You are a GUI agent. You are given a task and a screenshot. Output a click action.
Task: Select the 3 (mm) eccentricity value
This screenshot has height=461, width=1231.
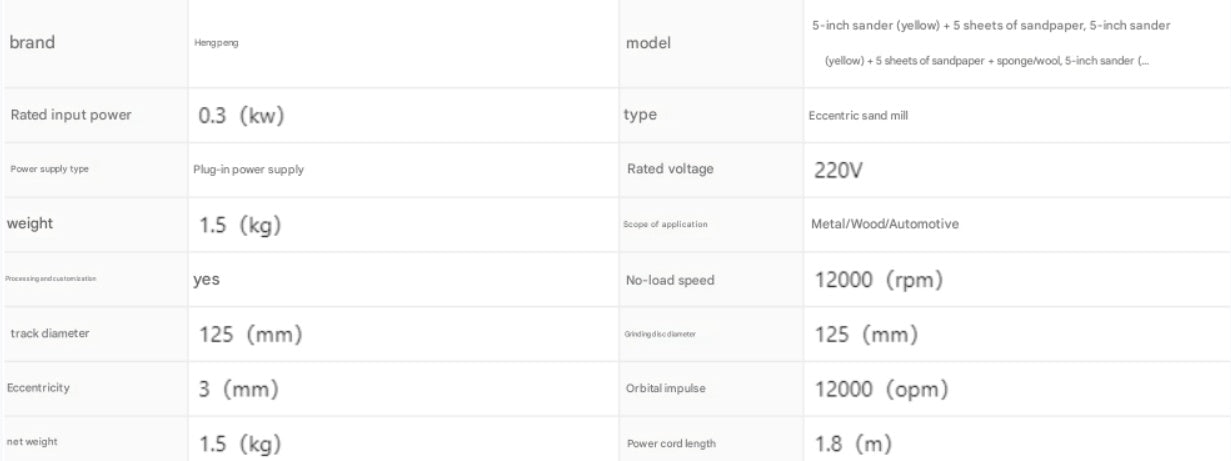[x=237, y=388]
